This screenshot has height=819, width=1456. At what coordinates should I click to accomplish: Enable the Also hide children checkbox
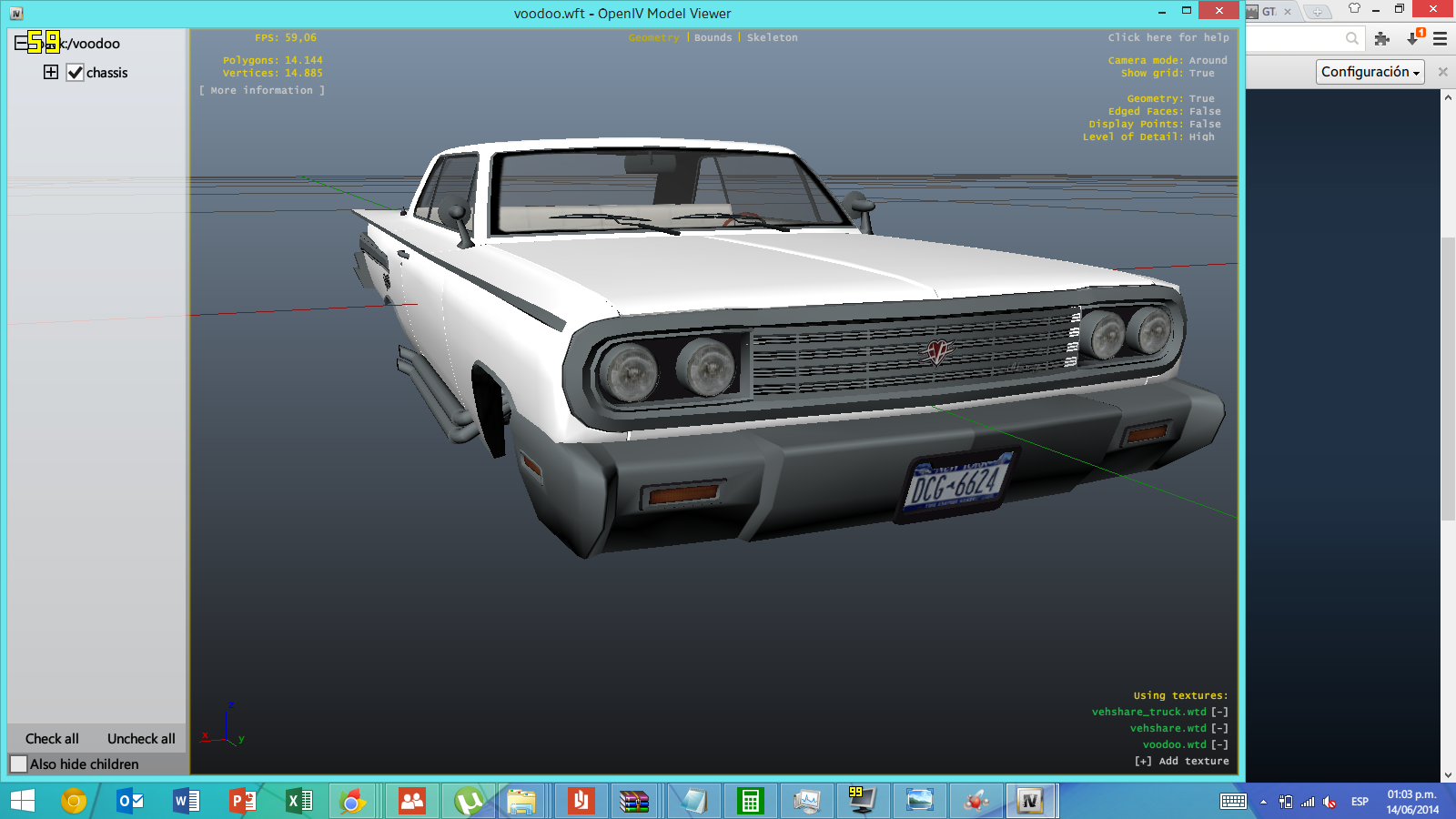pos(18,763)
